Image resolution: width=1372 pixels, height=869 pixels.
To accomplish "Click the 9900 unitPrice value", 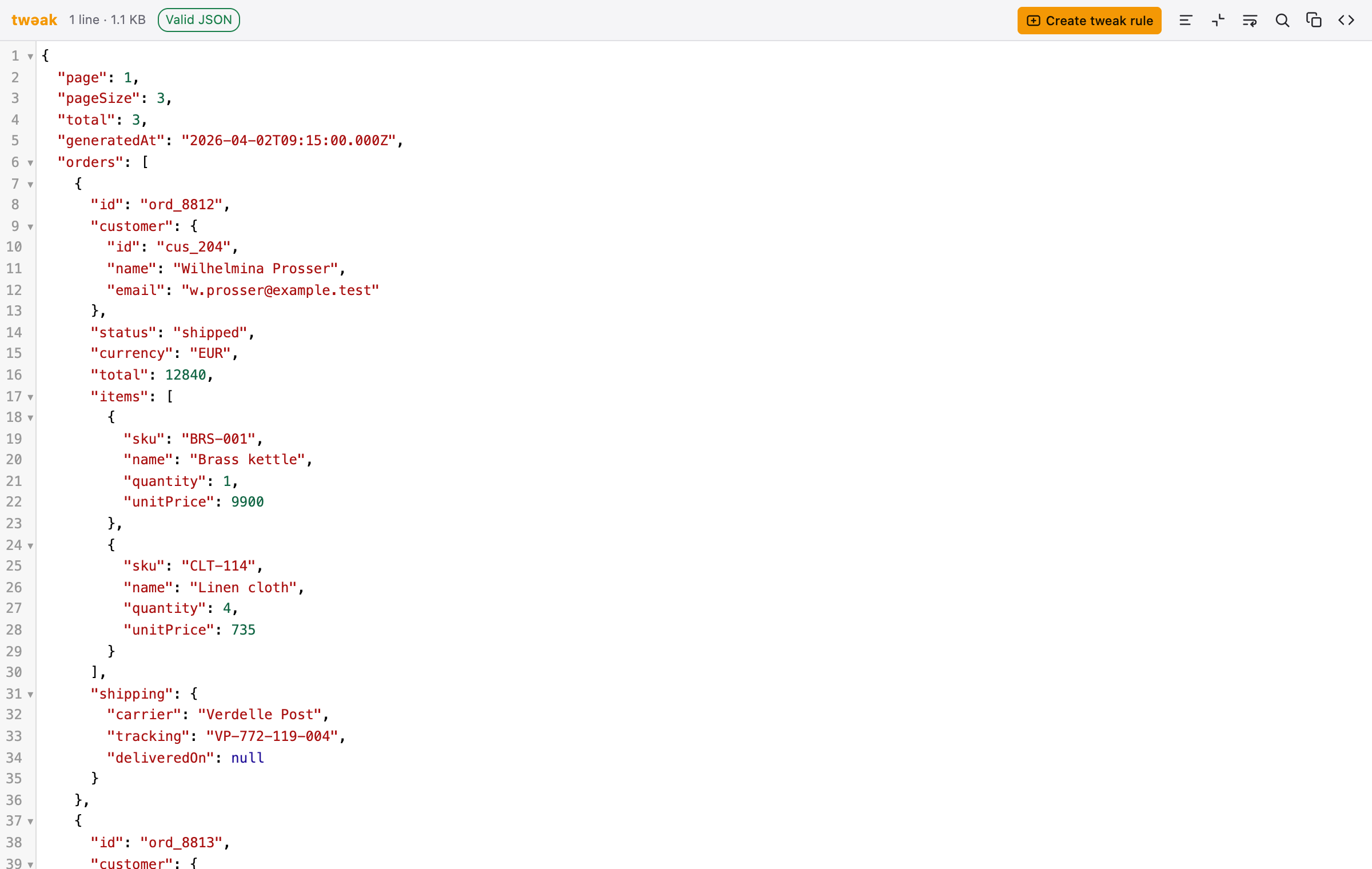I will click(248, 502).
